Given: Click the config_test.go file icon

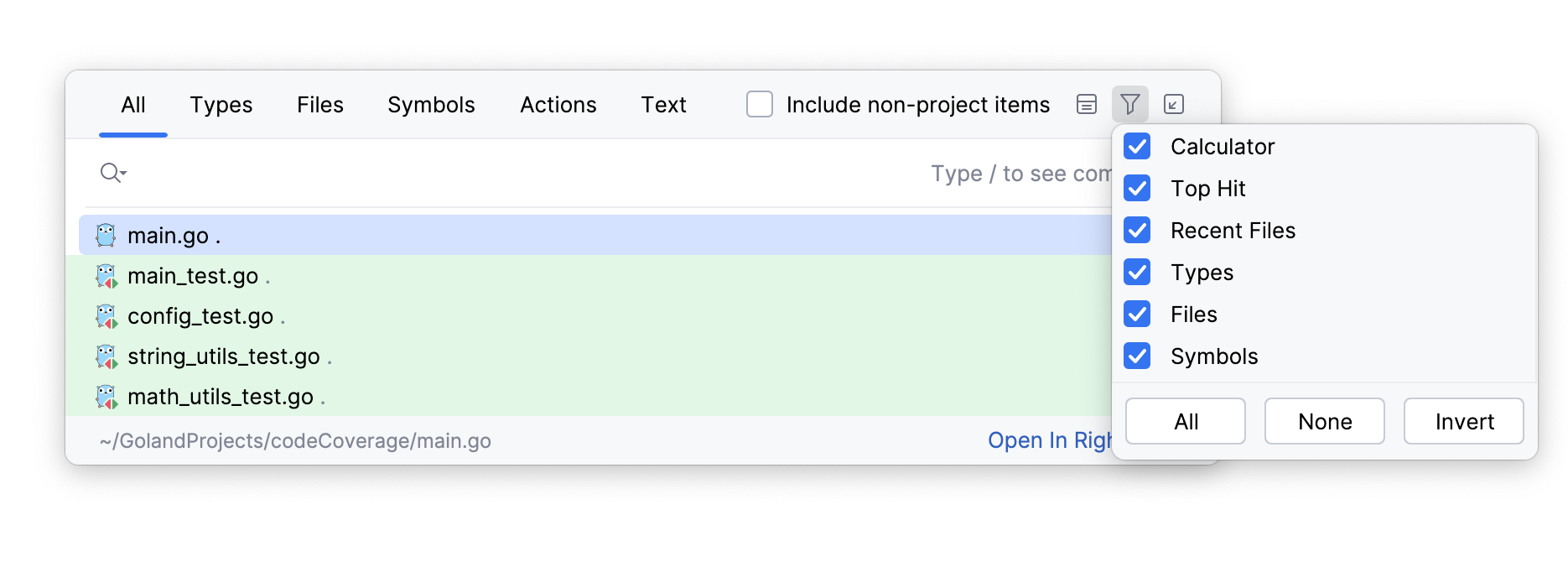Looking at the screenshot, I should [x=106, y=316].
